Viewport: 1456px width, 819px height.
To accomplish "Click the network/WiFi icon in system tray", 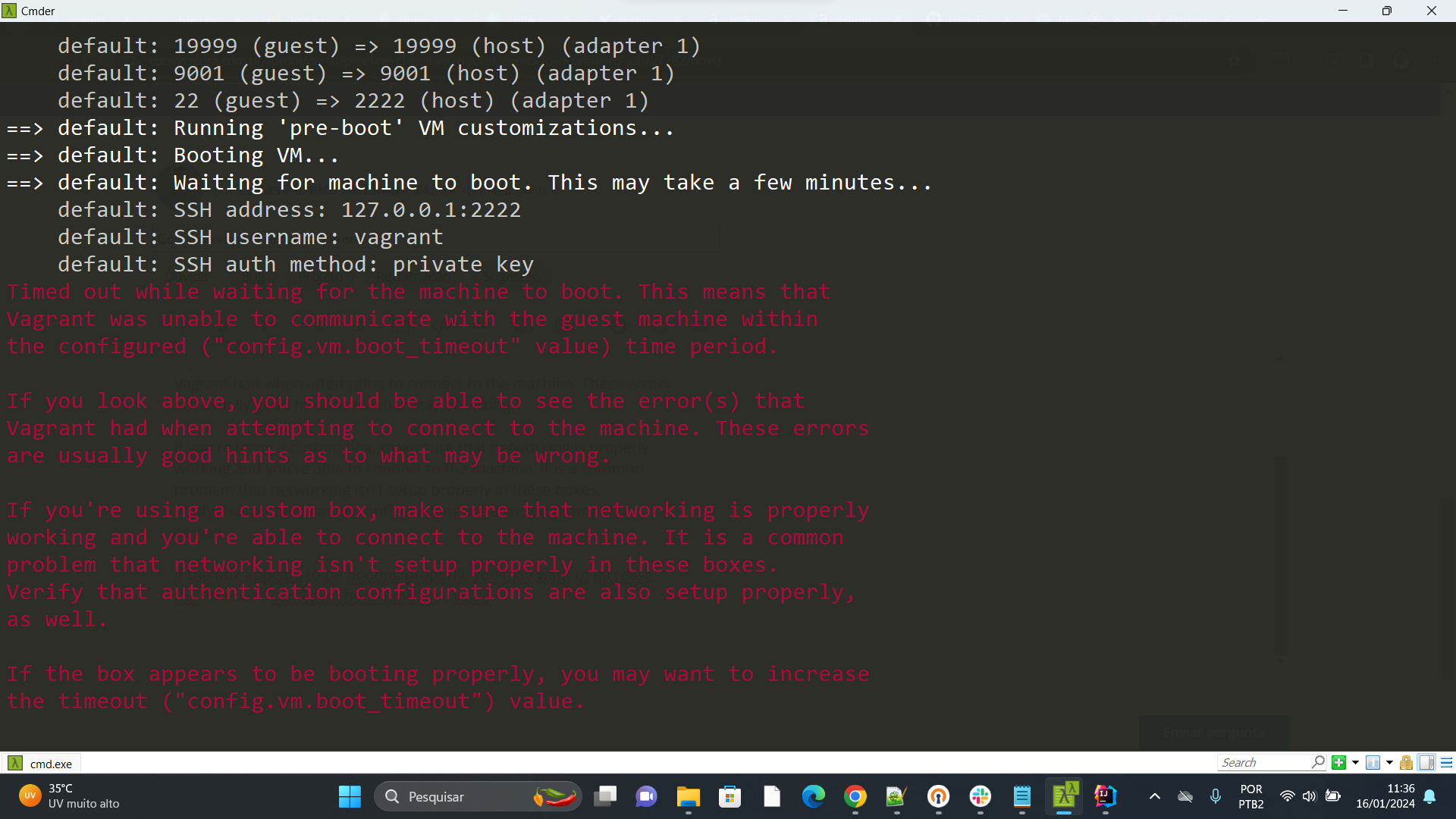I will pos(1287,797).
